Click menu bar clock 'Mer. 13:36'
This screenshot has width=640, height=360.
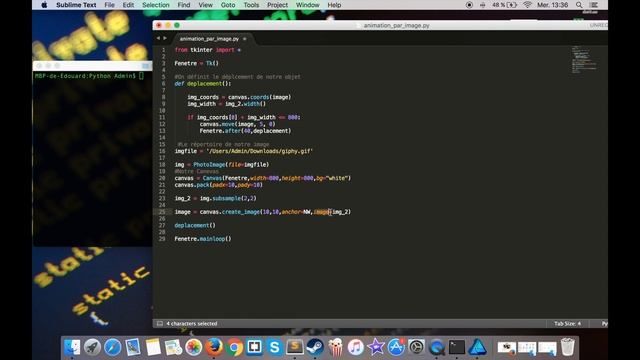(553, 5)
